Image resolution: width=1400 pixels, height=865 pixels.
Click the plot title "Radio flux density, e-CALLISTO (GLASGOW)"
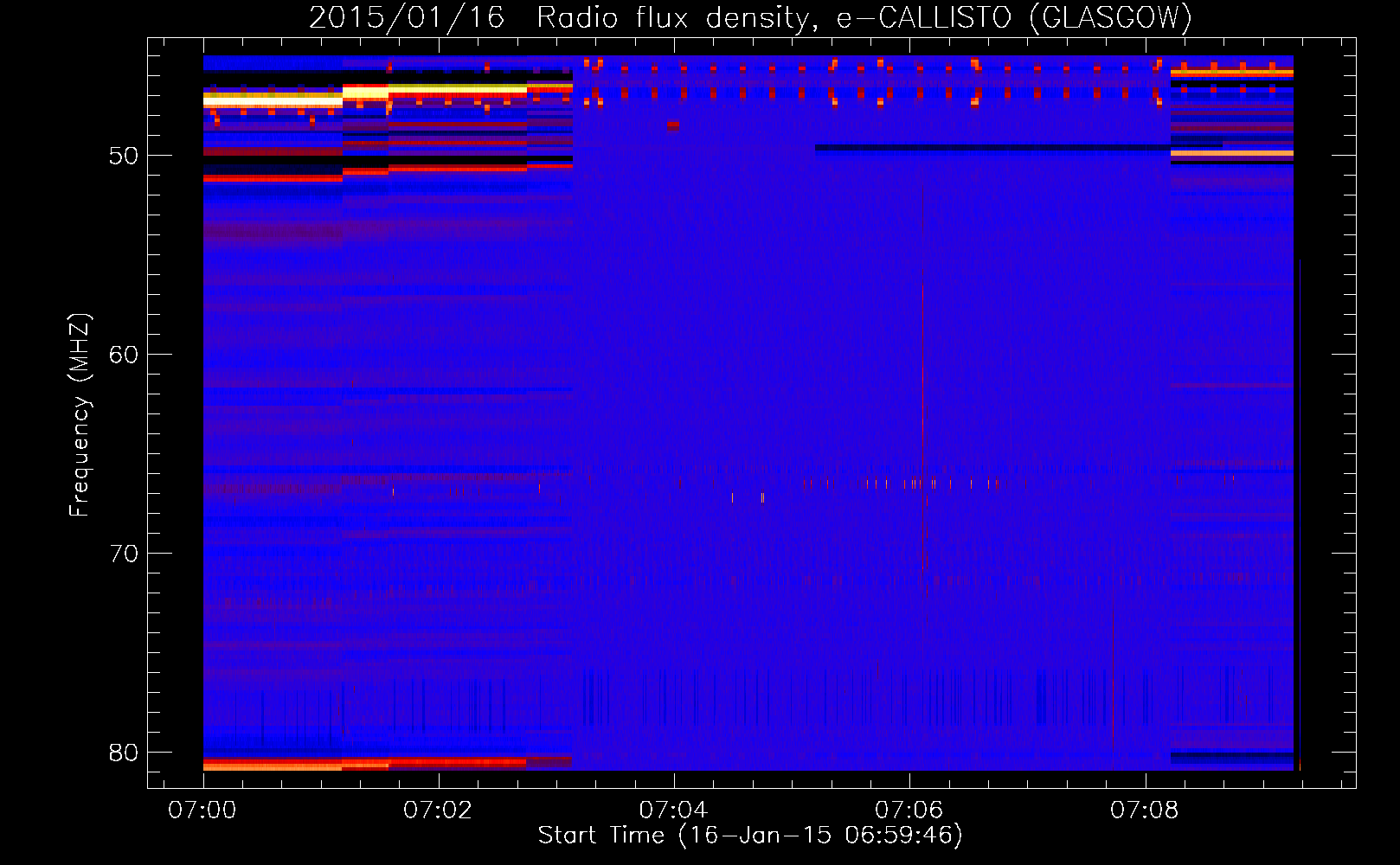864,17
